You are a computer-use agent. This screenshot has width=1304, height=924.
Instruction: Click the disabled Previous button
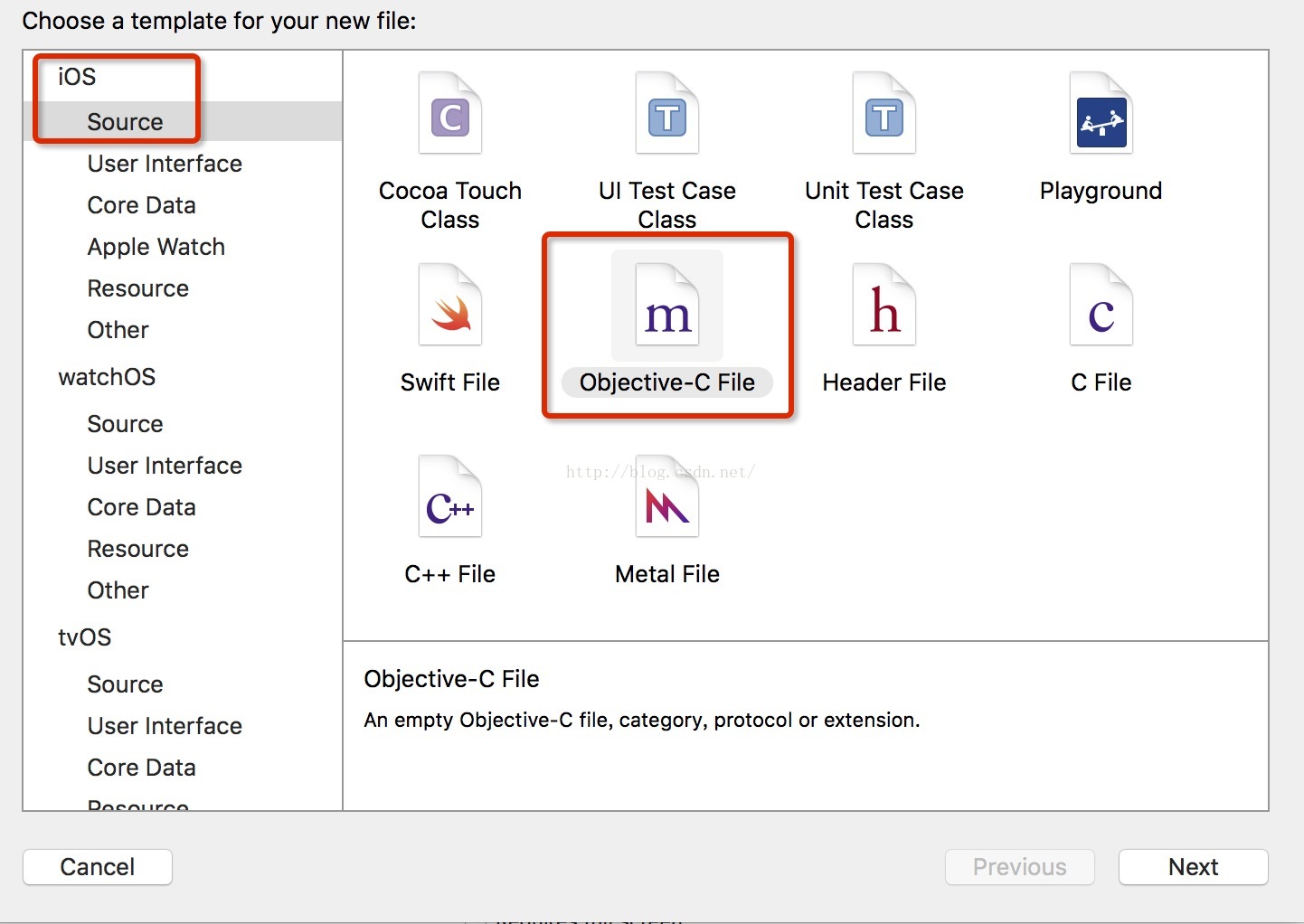(1020, 867)
